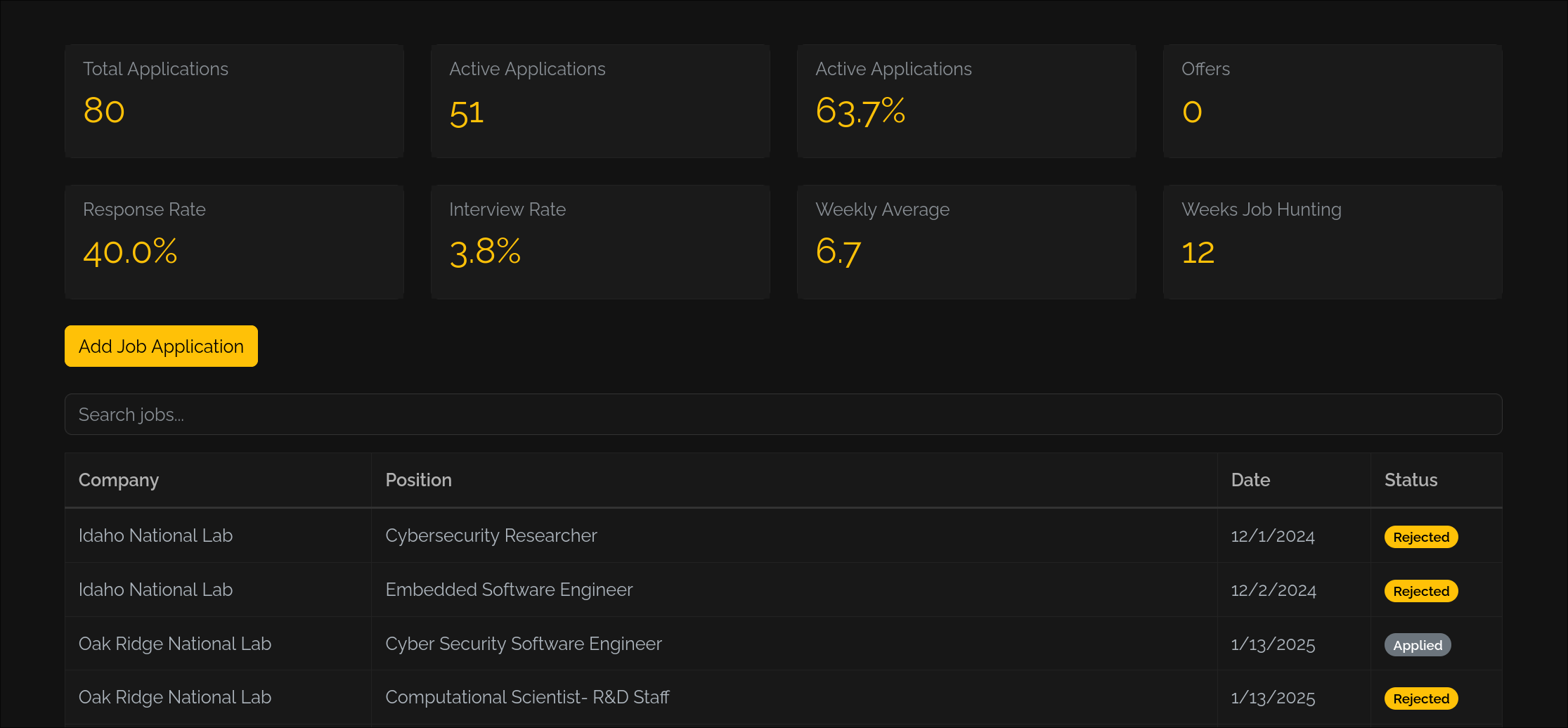1568x728 pixels.
Task: Sort the table by Date
Action: coord(1250,480)
